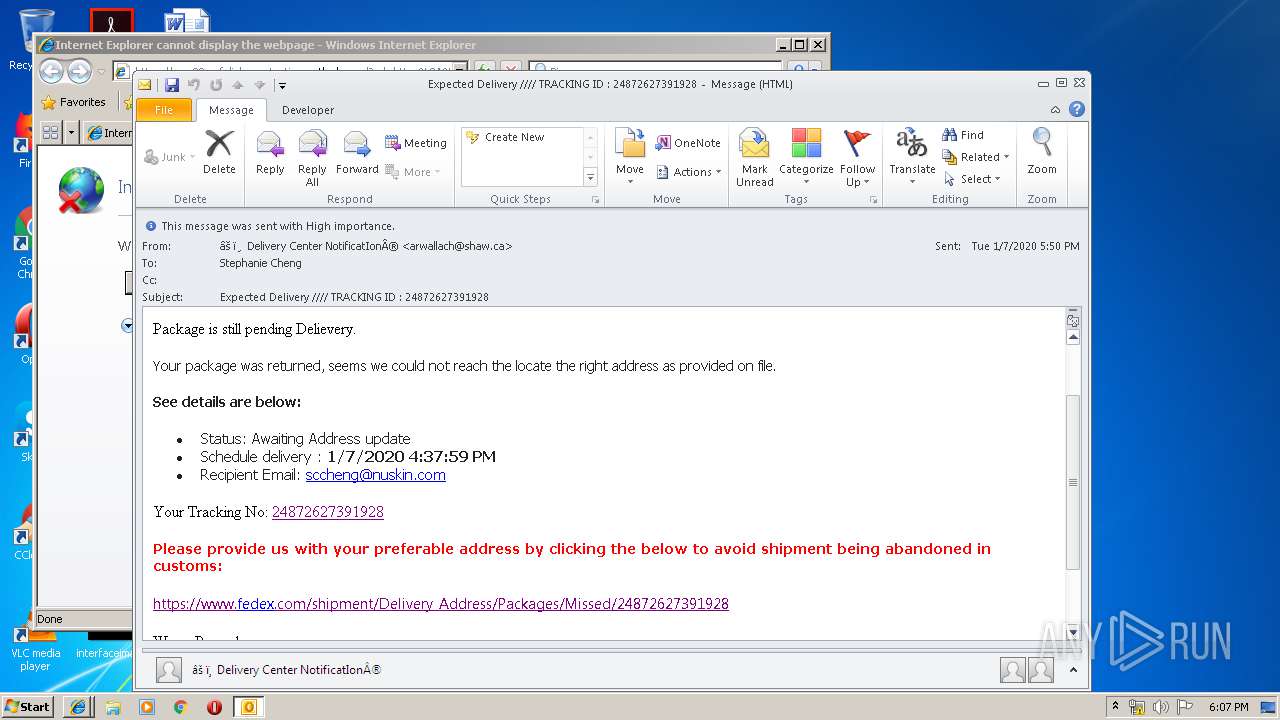The height and width of the screenshot is (720, 1280).
Task: Mark the message as Unread
Action: click(754, 158)
